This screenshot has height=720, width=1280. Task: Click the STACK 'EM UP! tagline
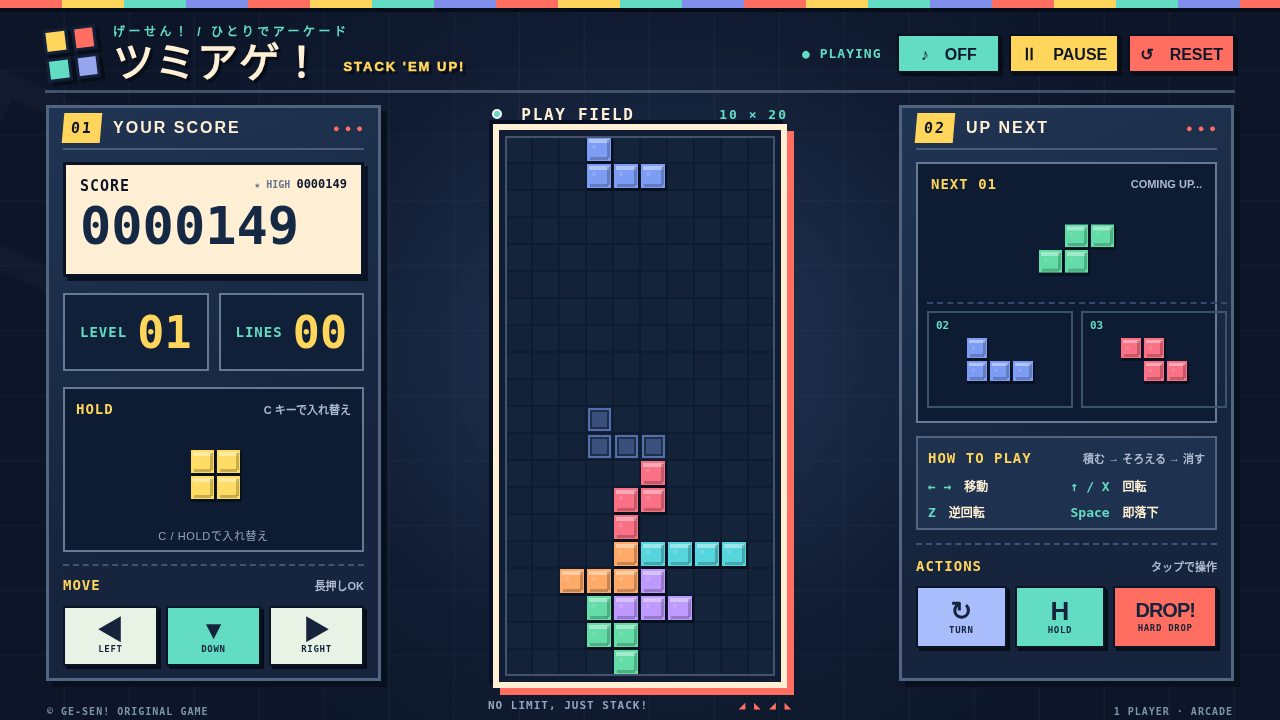click(404, 67)
